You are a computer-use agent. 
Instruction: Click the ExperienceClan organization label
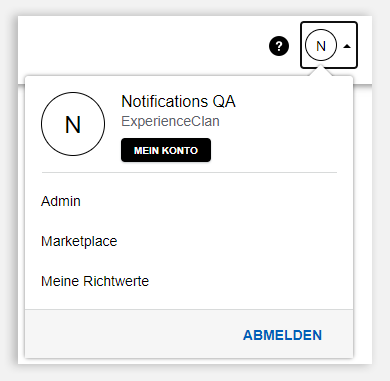pos(170,121)
